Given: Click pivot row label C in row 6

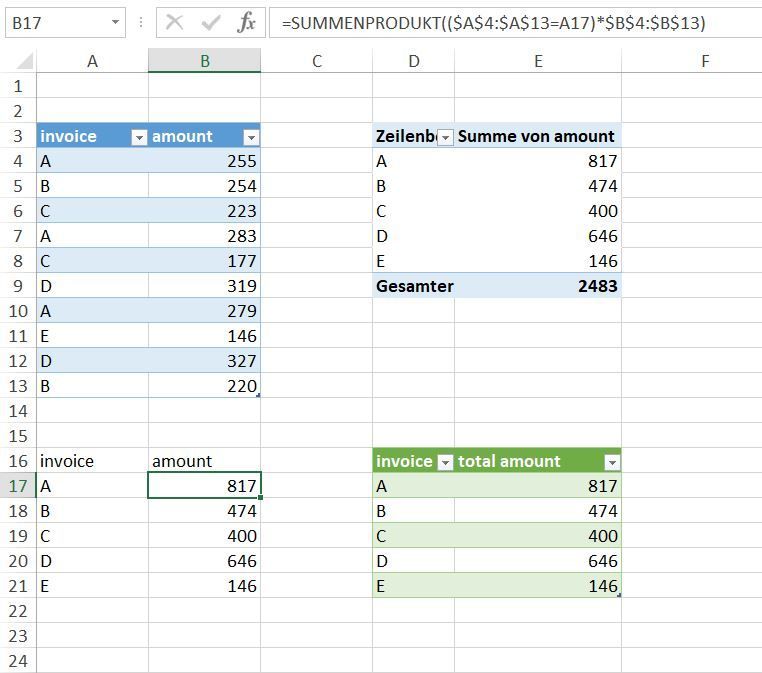Looking at the screenshot, I should [414, 211].
